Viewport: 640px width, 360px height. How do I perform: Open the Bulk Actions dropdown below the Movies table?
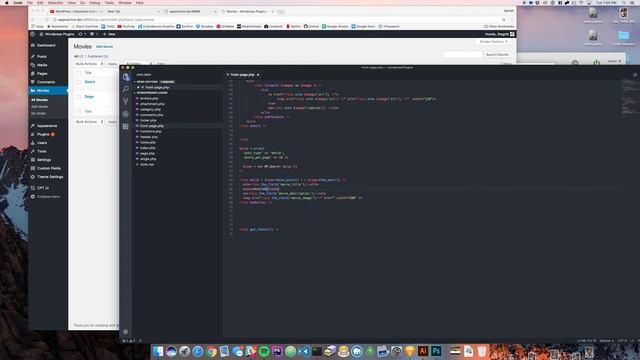(x=89, y=122)
